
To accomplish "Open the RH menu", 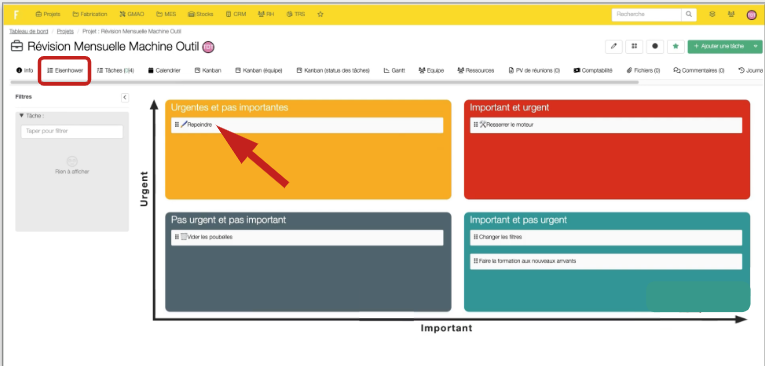I will coord(266,15).
